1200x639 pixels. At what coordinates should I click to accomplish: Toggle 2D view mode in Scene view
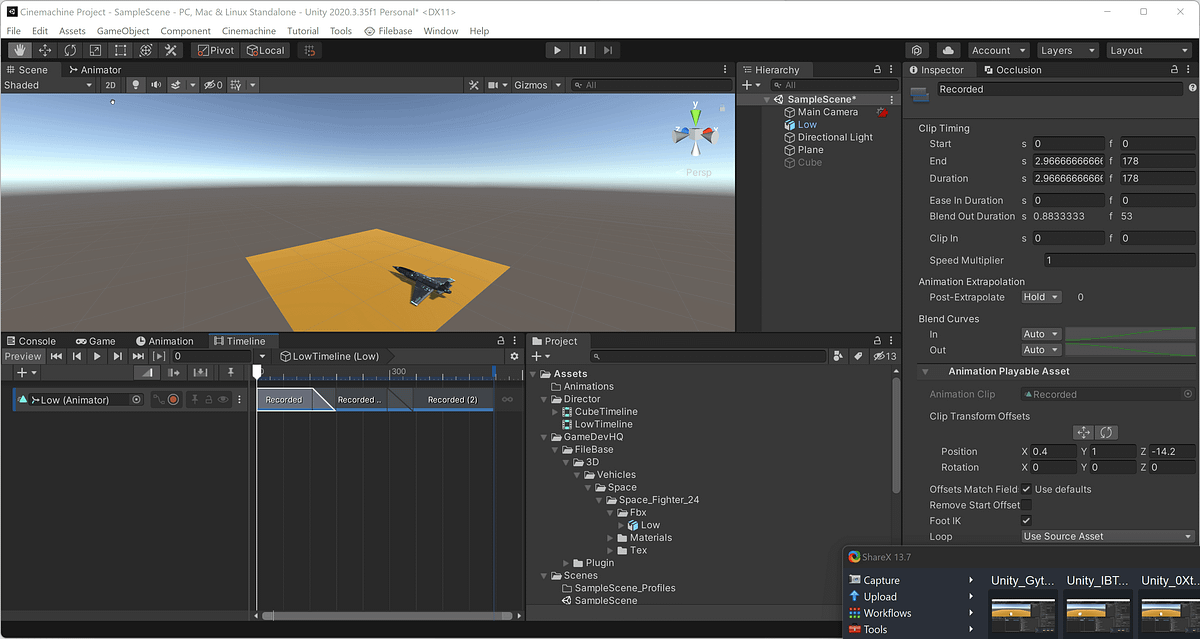click(x=111, y=85)
